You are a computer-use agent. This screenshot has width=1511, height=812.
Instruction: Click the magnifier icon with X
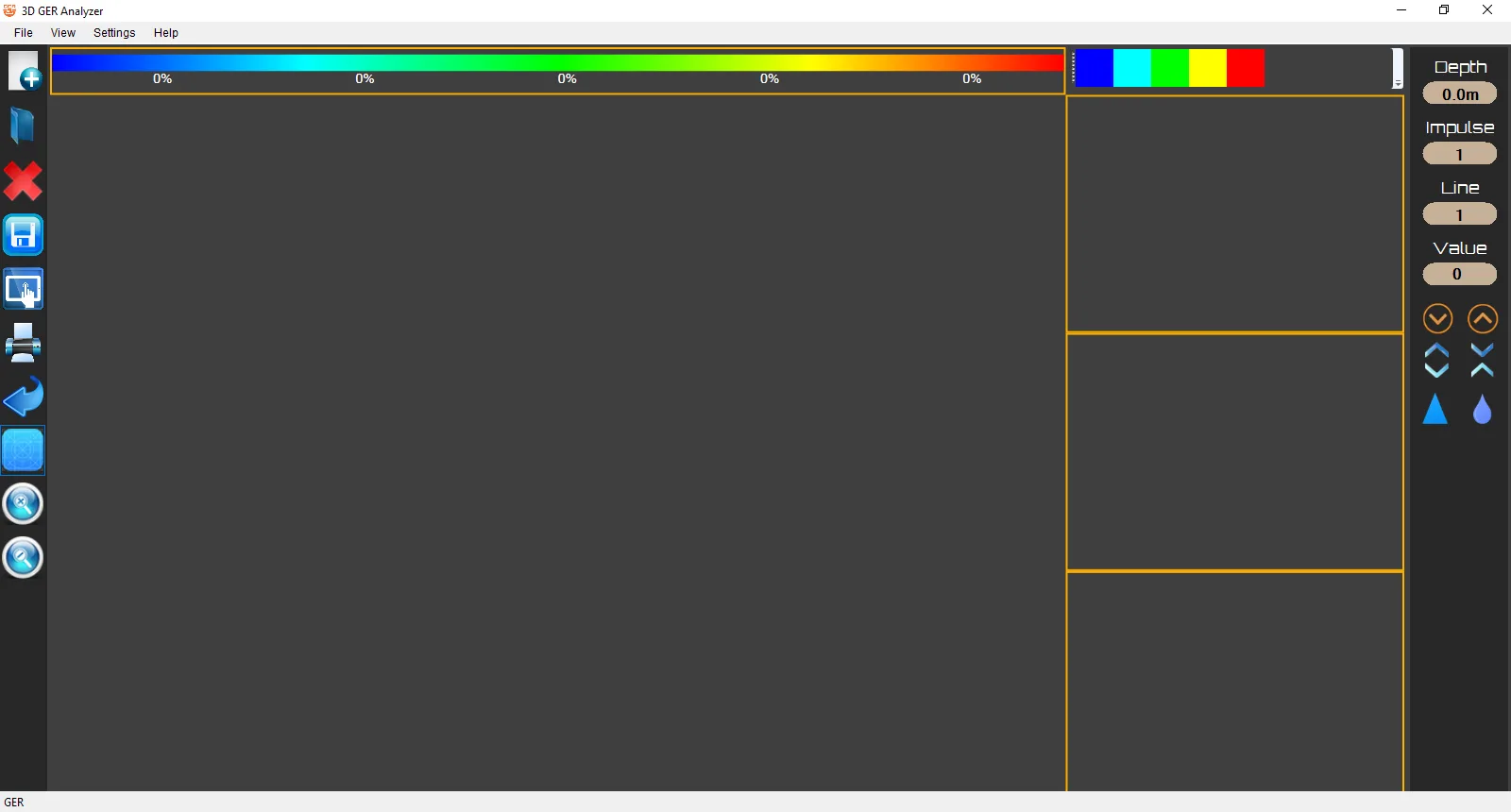pyautogui.click(x=23, y=504)
